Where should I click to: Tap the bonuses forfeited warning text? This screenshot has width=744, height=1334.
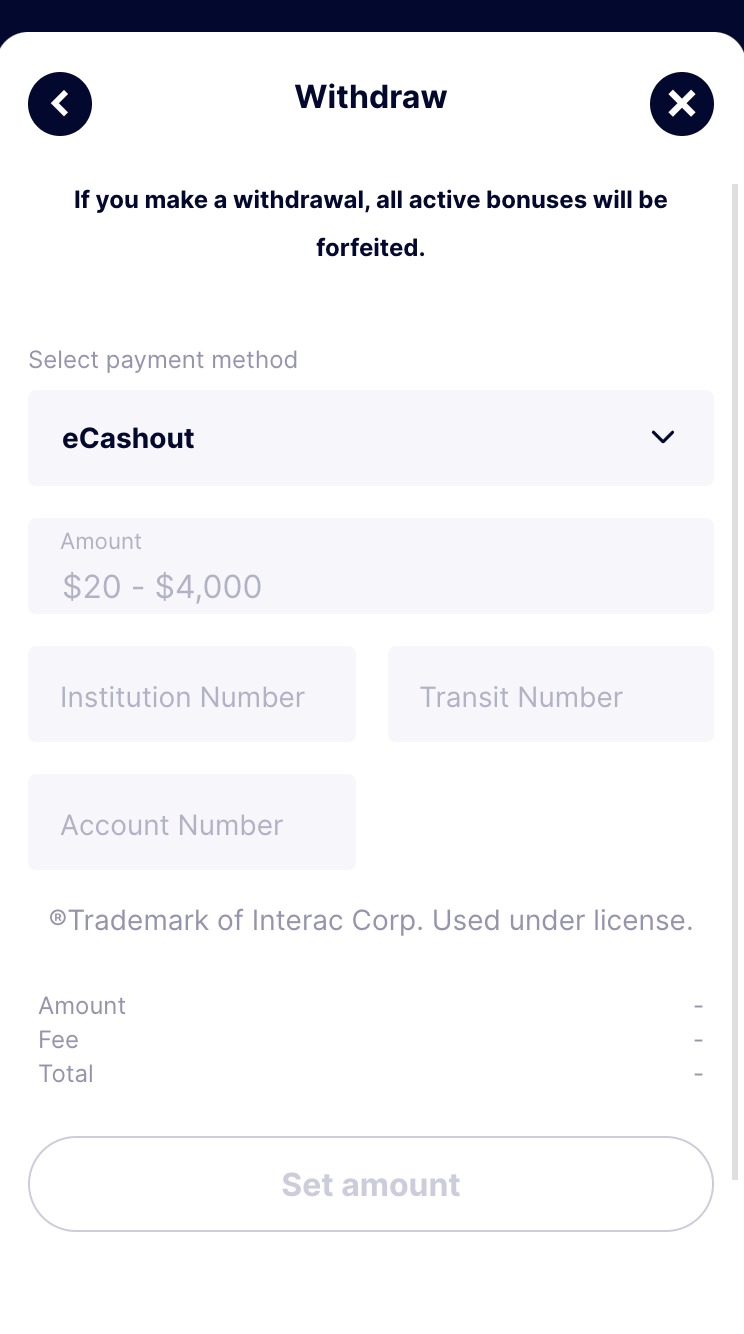click(370, 223)
